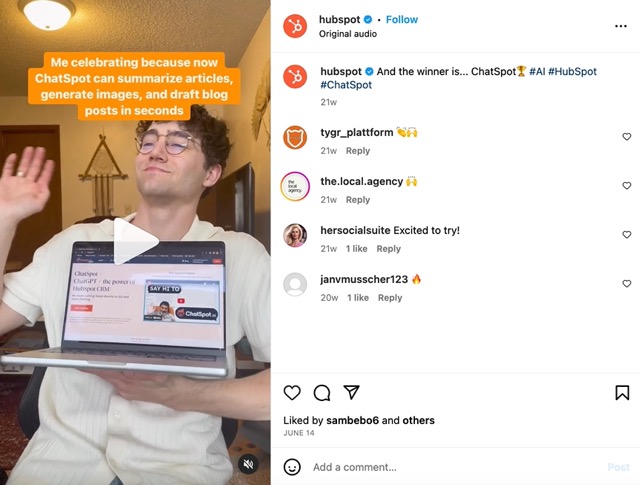The height and width of the screenshot is (485, 640).
Task: Share post with paper plane icon
Action: tap(351, 392)
